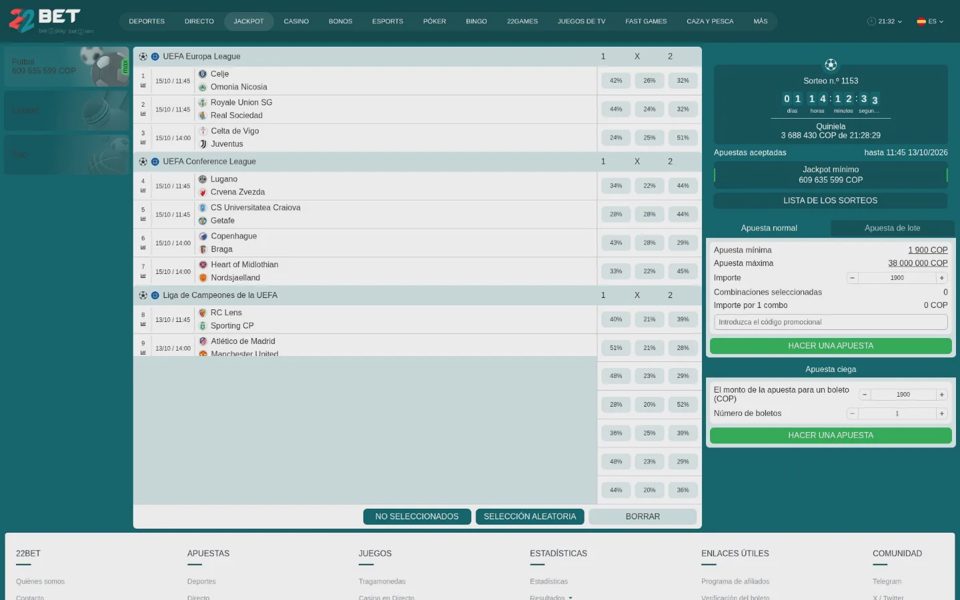The height and width of the screenshot is (600, 960).
Task: Go to the DEPORTES section
Action: click(x=147, y=21)
